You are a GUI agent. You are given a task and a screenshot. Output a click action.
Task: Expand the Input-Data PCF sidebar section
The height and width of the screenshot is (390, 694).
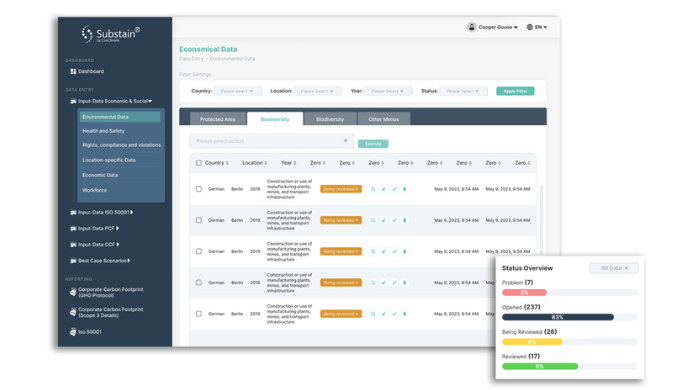[x=98, y=228]
